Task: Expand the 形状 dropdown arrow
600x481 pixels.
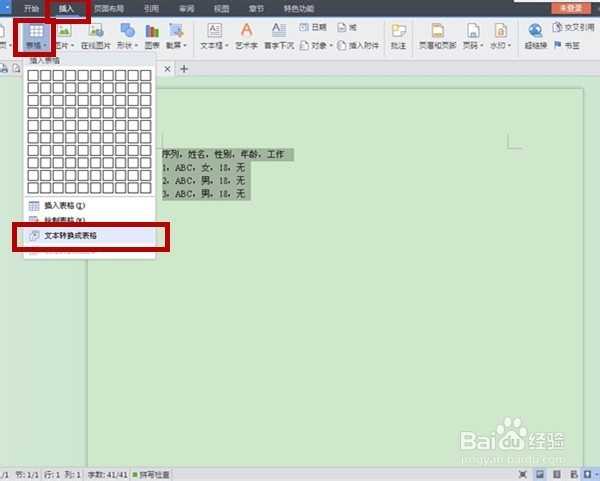Action: 136,46
